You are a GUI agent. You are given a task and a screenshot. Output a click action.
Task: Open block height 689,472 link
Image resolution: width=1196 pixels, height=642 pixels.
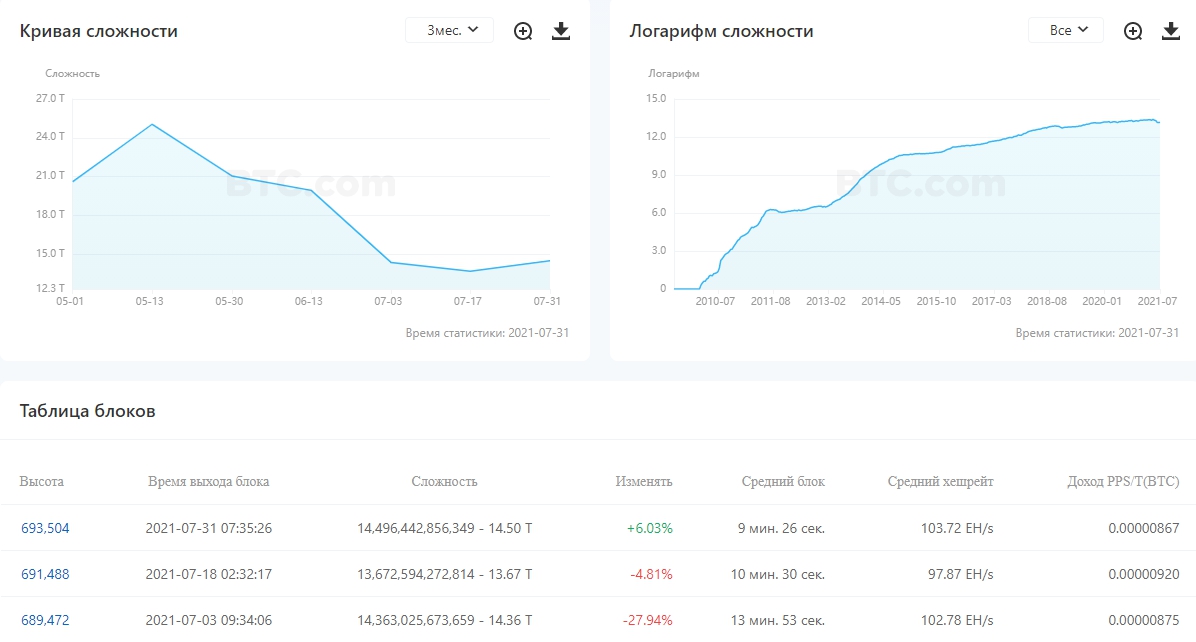tap(45, 620)
